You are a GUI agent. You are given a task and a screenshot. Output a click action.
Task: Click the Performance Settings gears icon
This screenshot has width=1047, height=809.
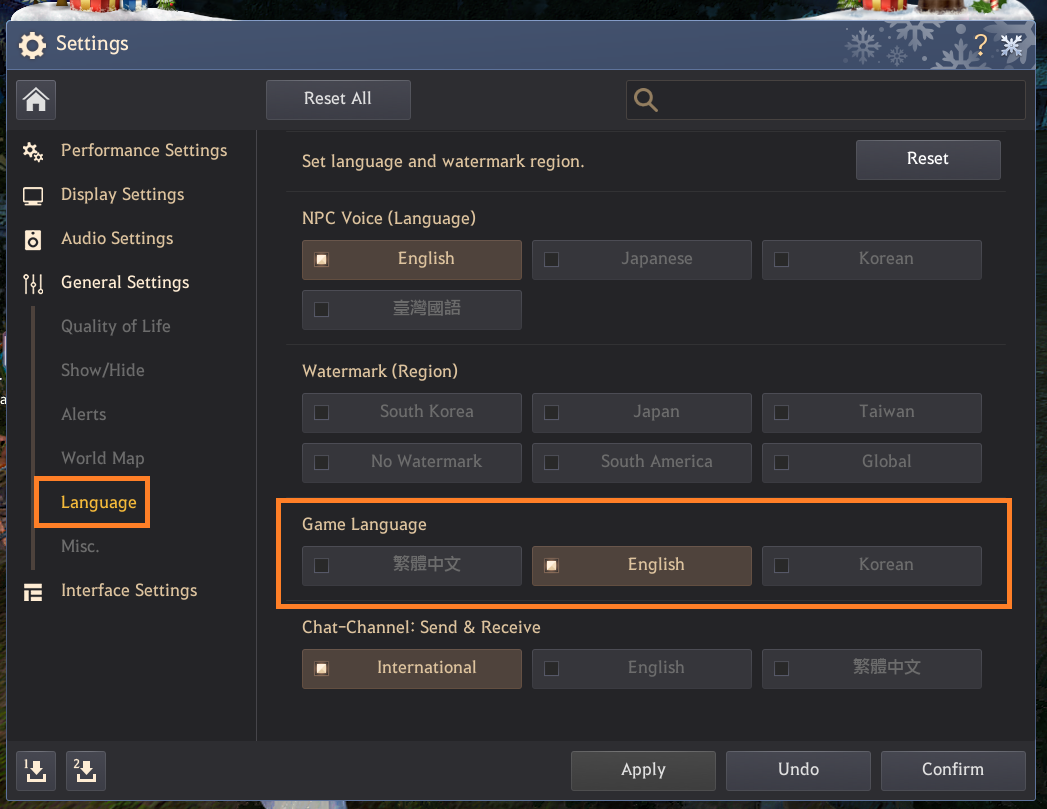click(x=33, y=152)
